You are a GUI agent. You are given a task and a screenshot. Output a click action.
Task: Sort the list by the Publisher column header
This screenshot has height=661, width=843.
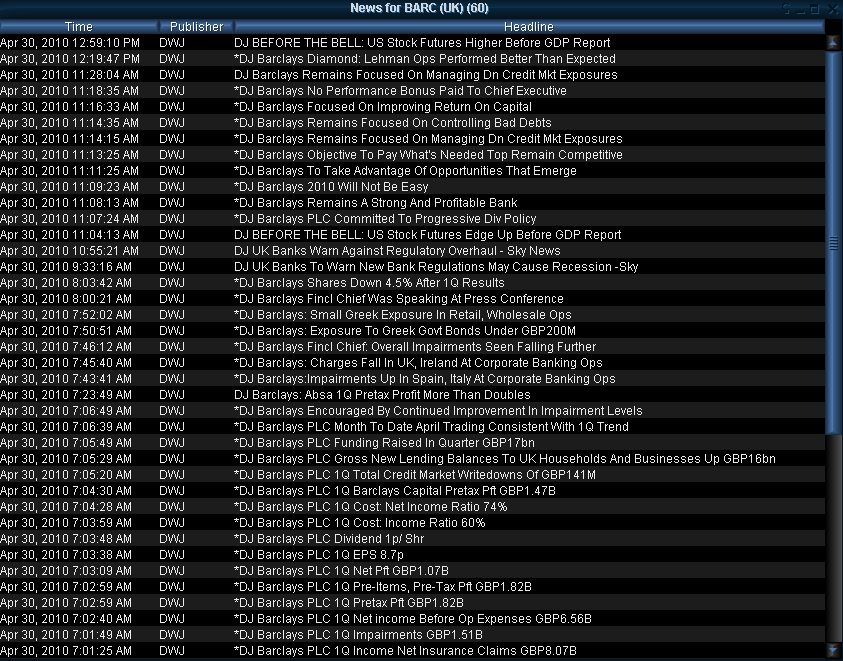(x=196, y=26)
